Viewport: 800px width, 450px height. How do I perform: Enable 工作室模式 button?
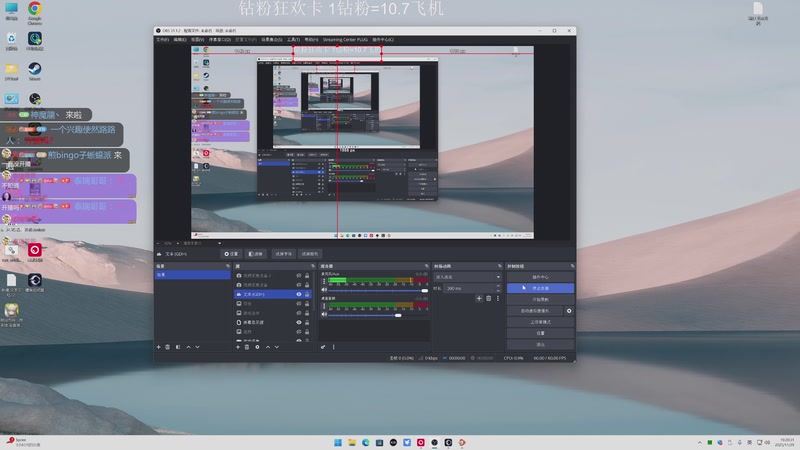pyautogui.click(x=540, y=322)
